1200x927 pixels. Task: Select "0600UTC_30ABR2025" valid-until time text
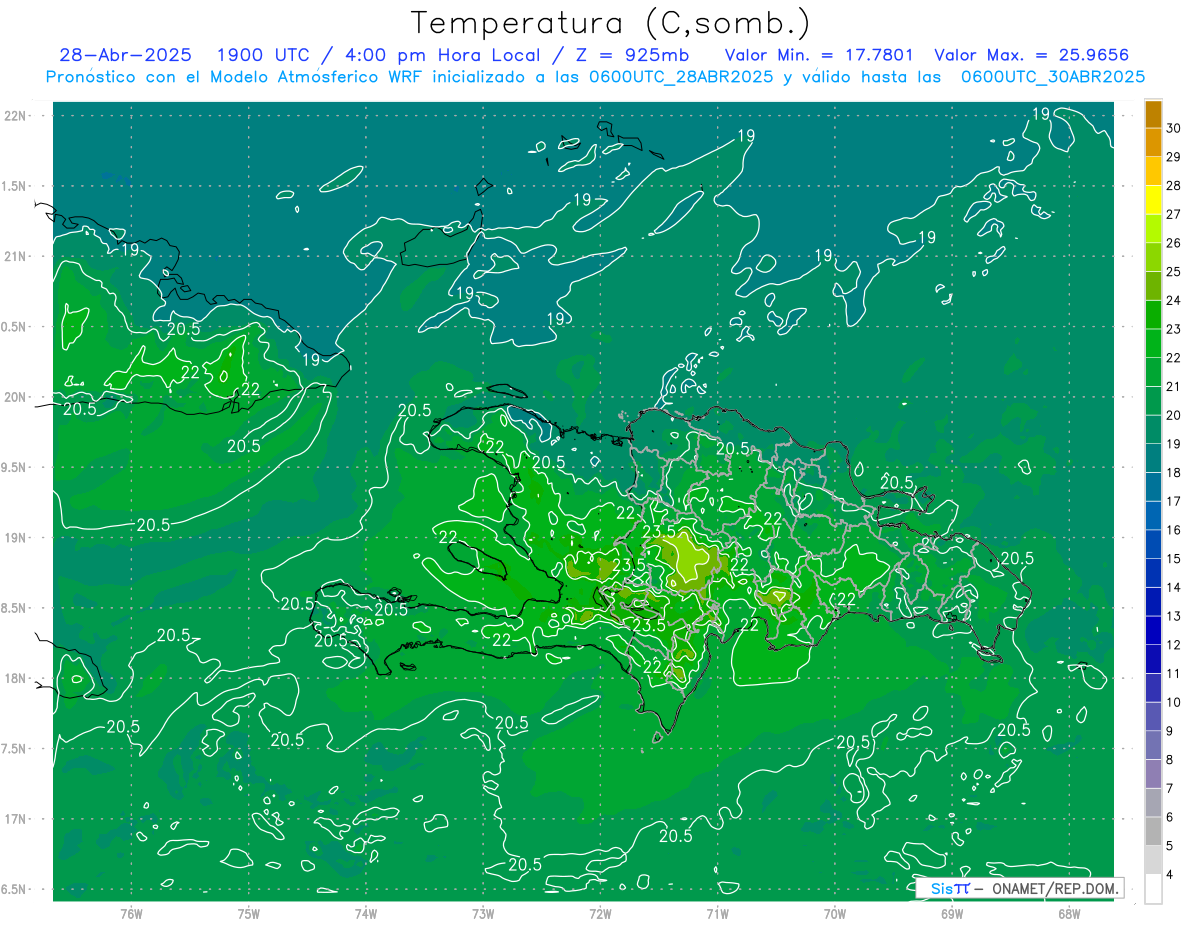1053,77
